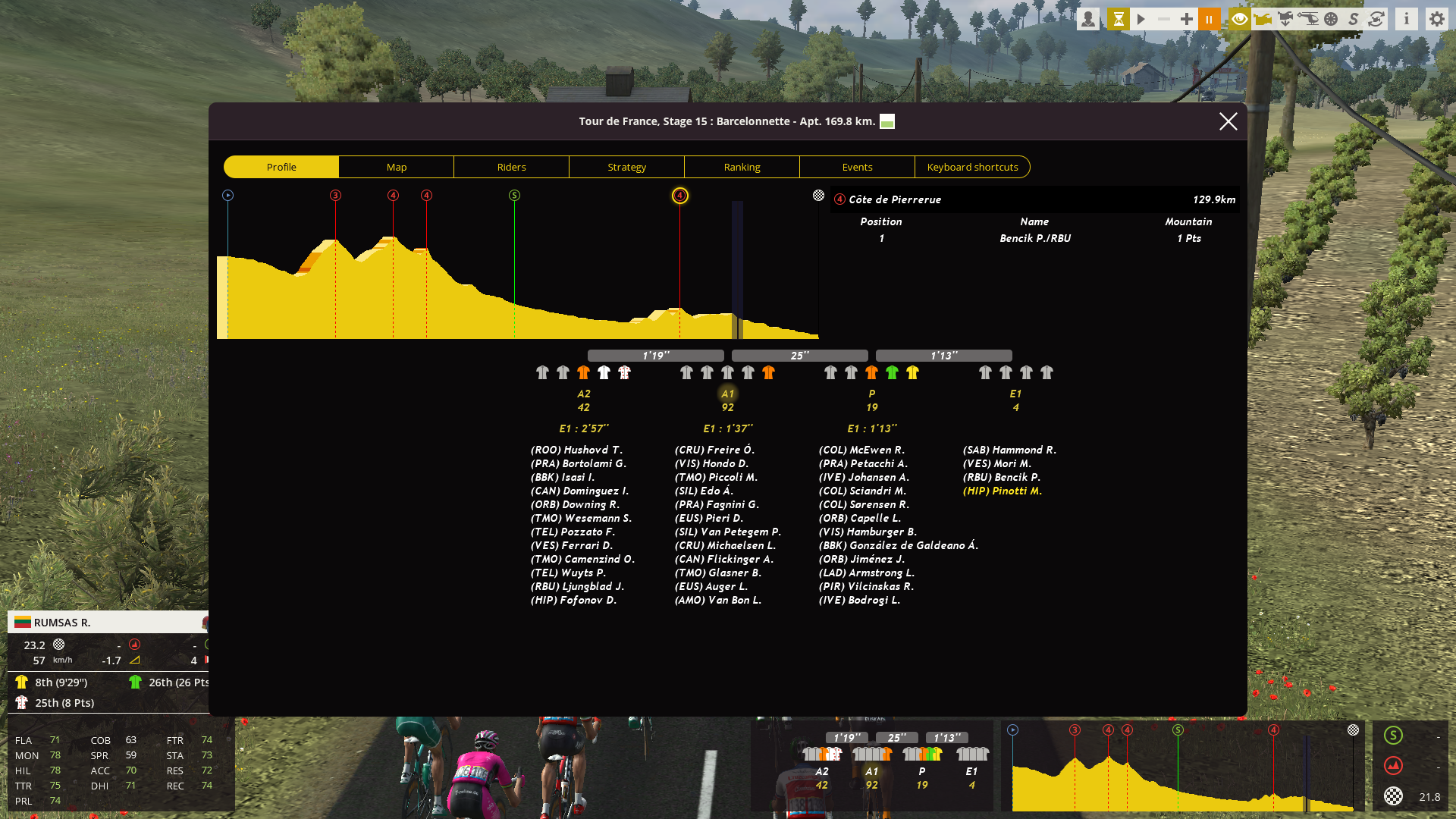This screenshot has height=819, width=1456.
Task: Click the S icon in the top toolbar
Action: (1354, 19)
